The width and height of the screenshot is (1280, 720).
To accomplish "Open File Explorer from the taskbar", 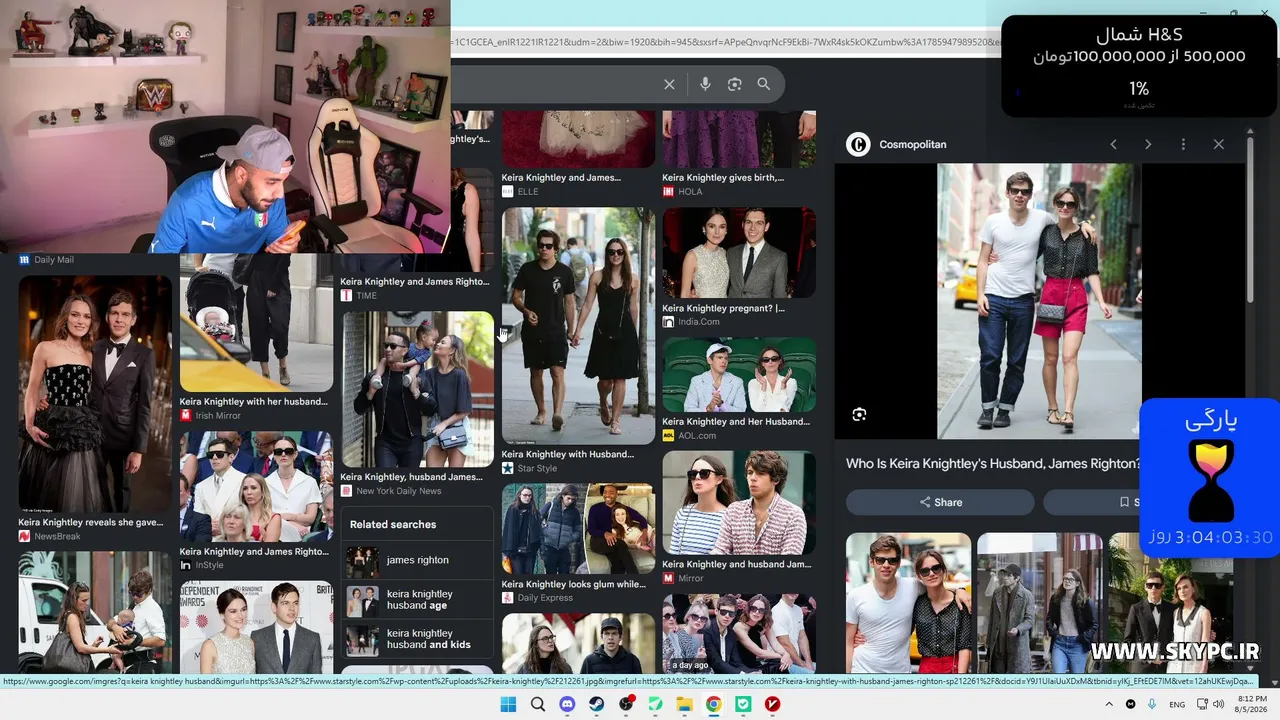I will [x=685, y=704].
